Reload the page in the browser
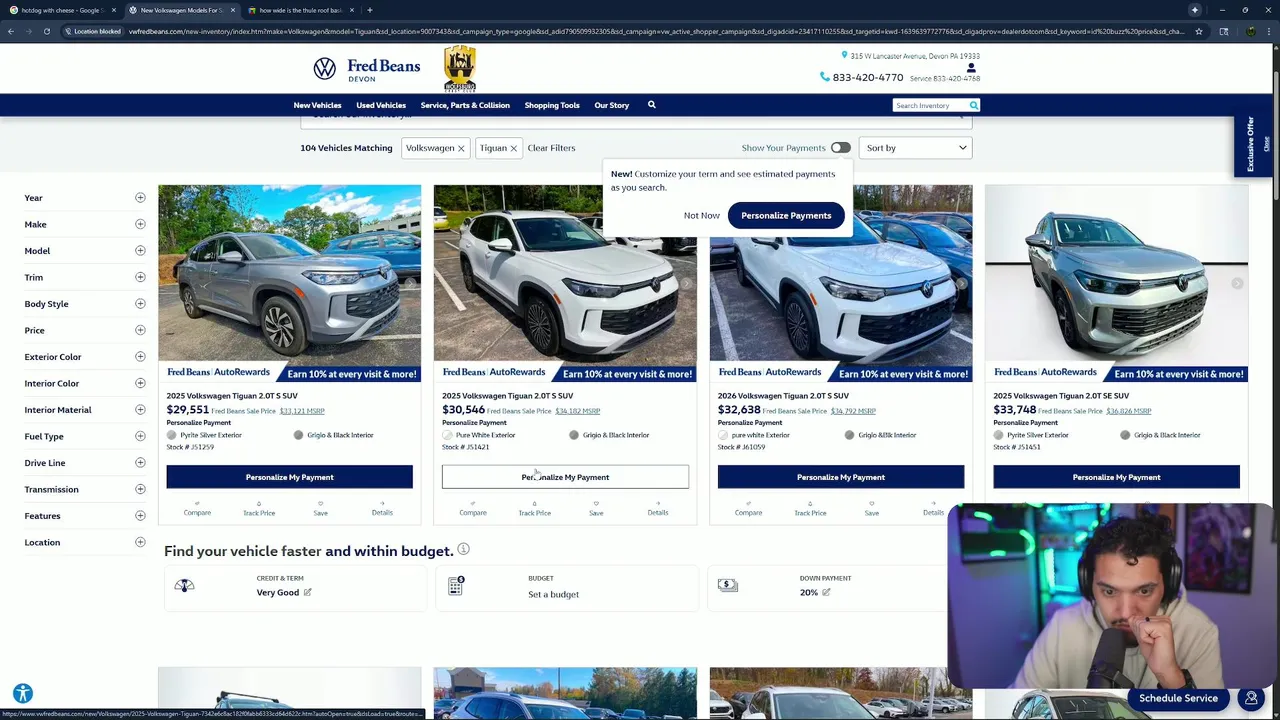Screen dimensions: 1280x720 46,31
